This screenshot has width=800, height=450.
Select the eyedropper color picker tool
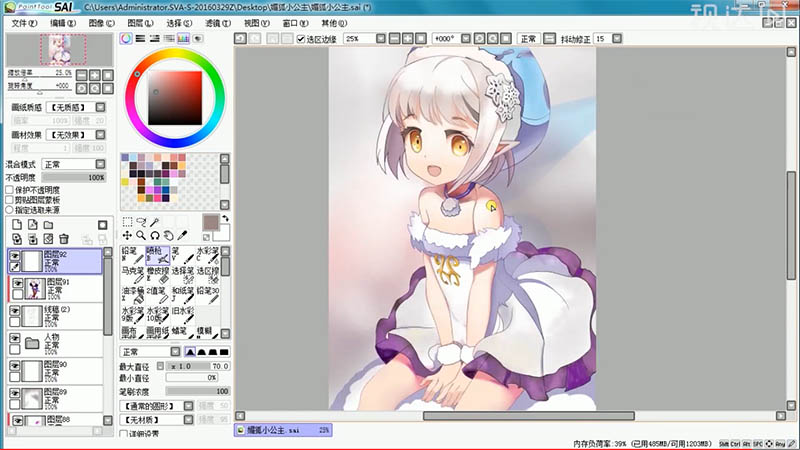[x=182, y=235]
